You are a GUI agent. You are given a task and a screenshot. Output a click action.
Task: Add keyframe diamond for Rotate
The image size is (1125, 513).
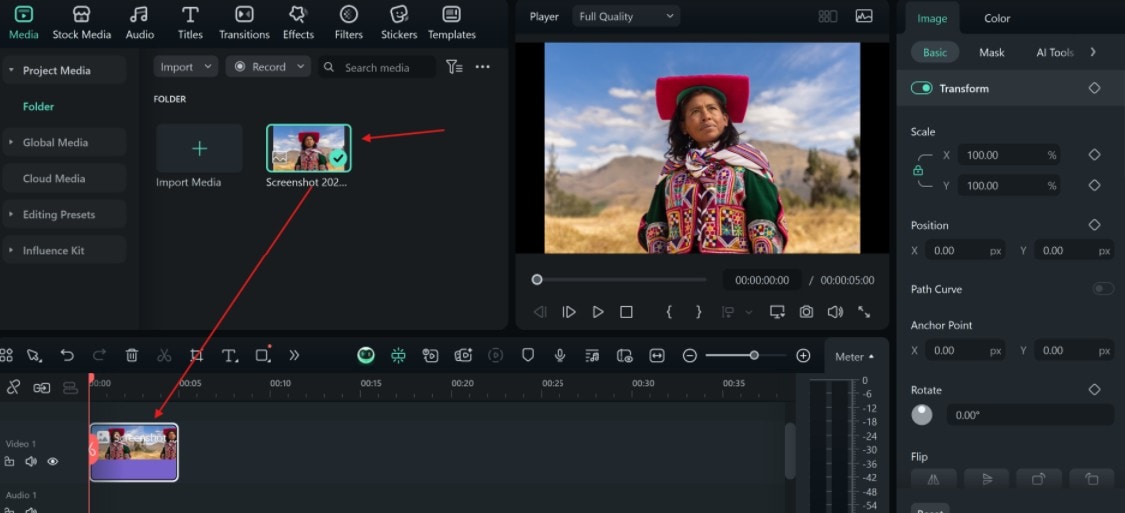(1094, 390)
